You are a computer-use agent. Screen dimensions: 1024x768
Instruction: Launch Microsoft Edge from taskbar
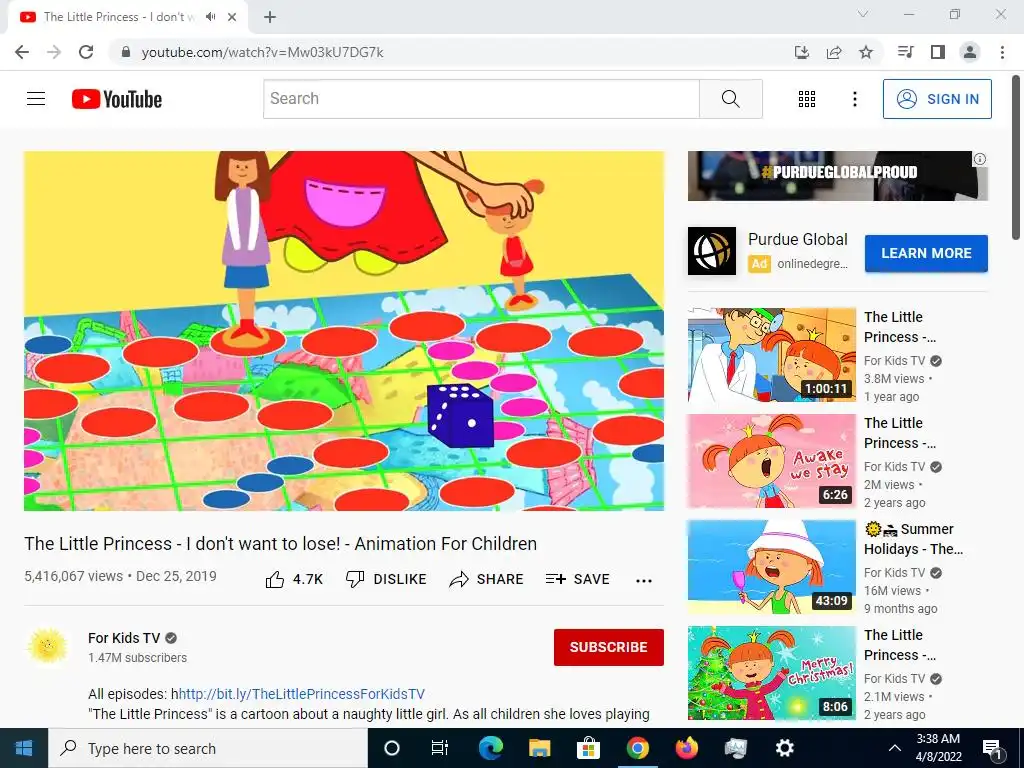coord(490,748)
